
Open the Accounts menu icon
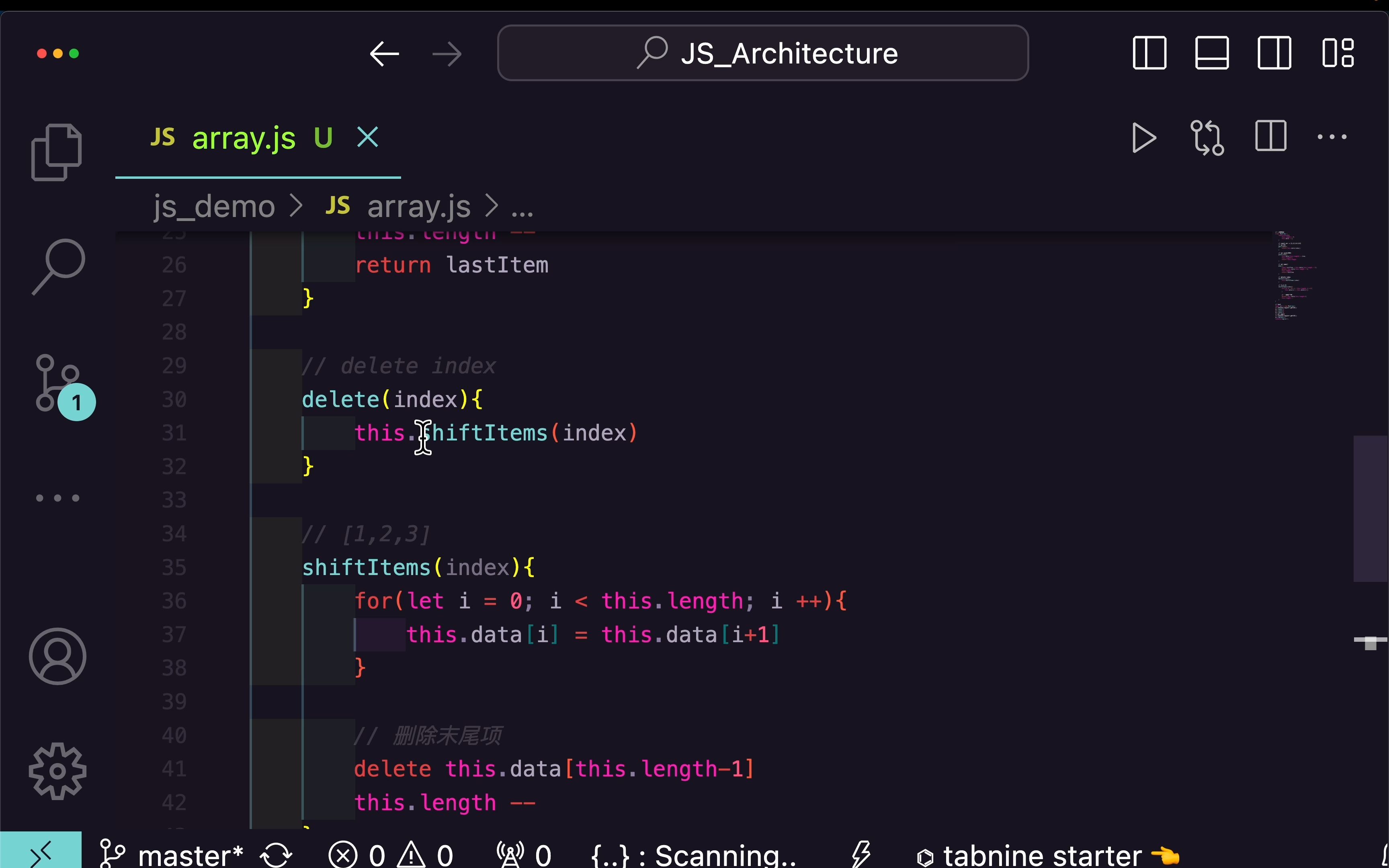pyautogui.click(x=57, y=656)
